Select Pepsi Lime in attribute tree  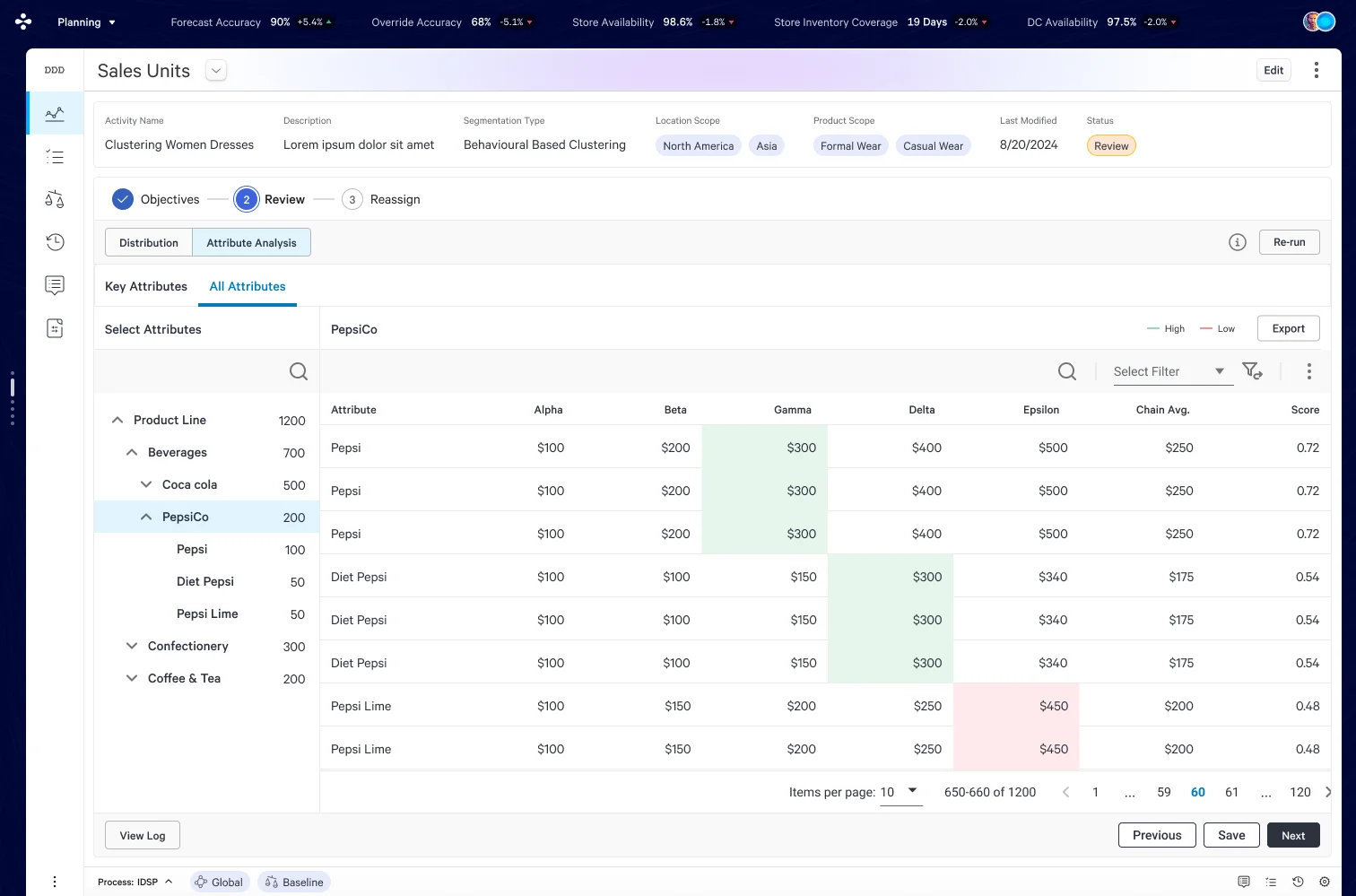207,613
